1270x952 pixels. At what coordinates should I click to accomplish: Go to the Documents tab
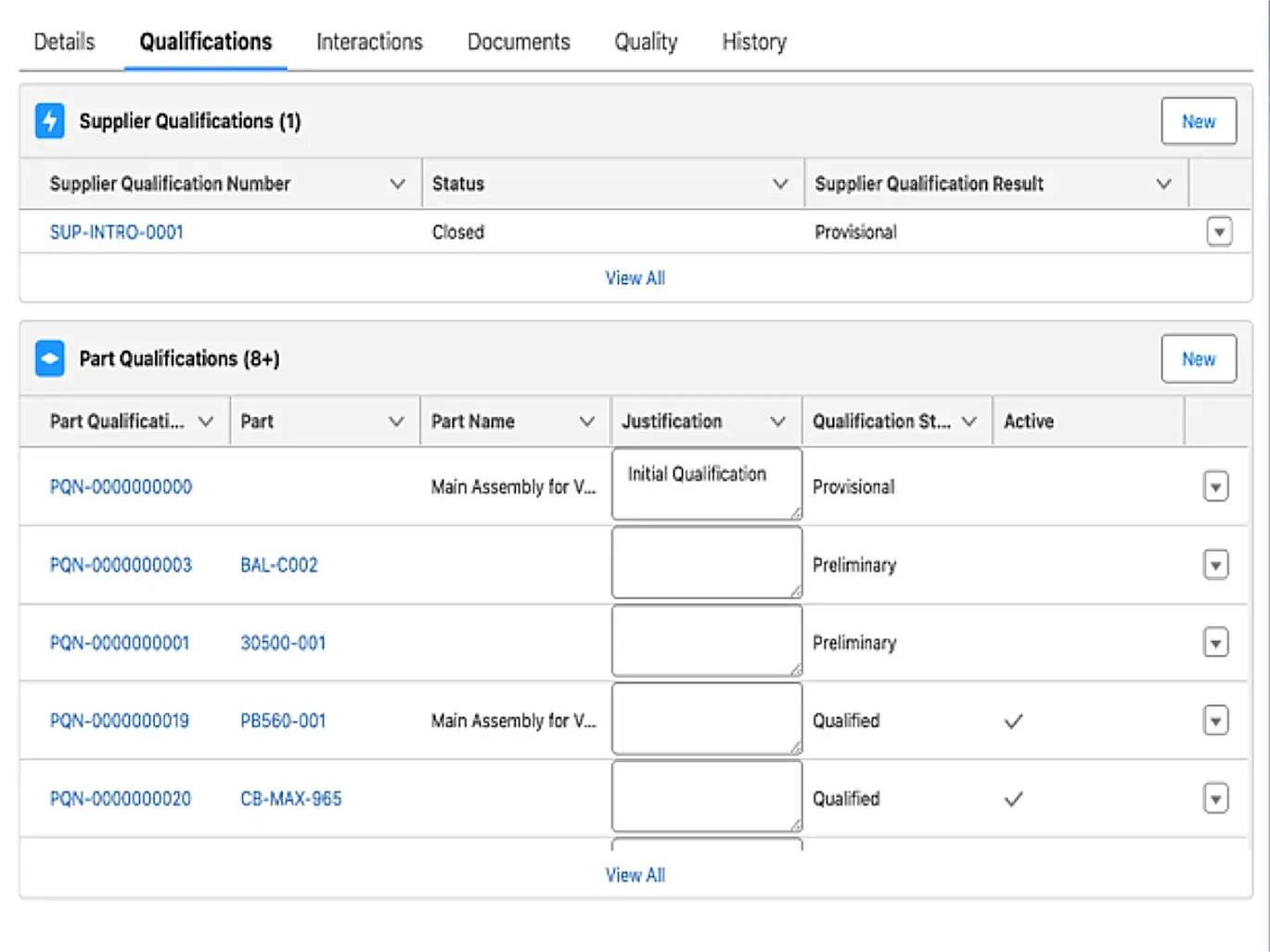coord(519,42)
